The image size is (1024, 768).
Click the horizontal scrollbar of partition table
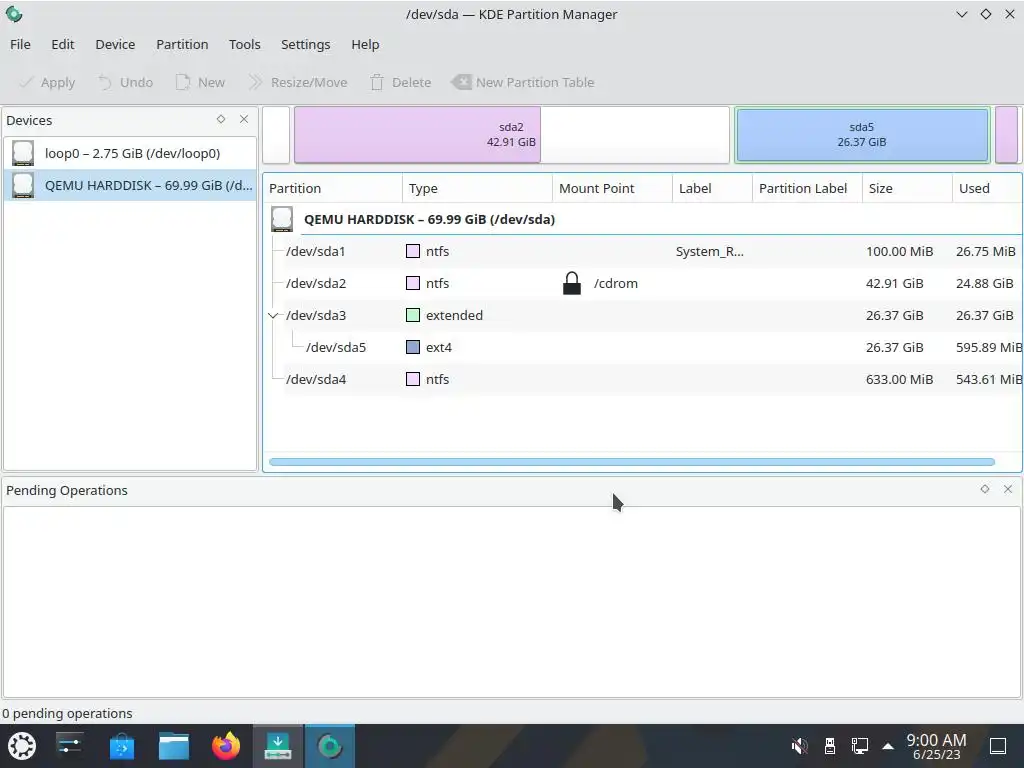click(x=632, y=462)
